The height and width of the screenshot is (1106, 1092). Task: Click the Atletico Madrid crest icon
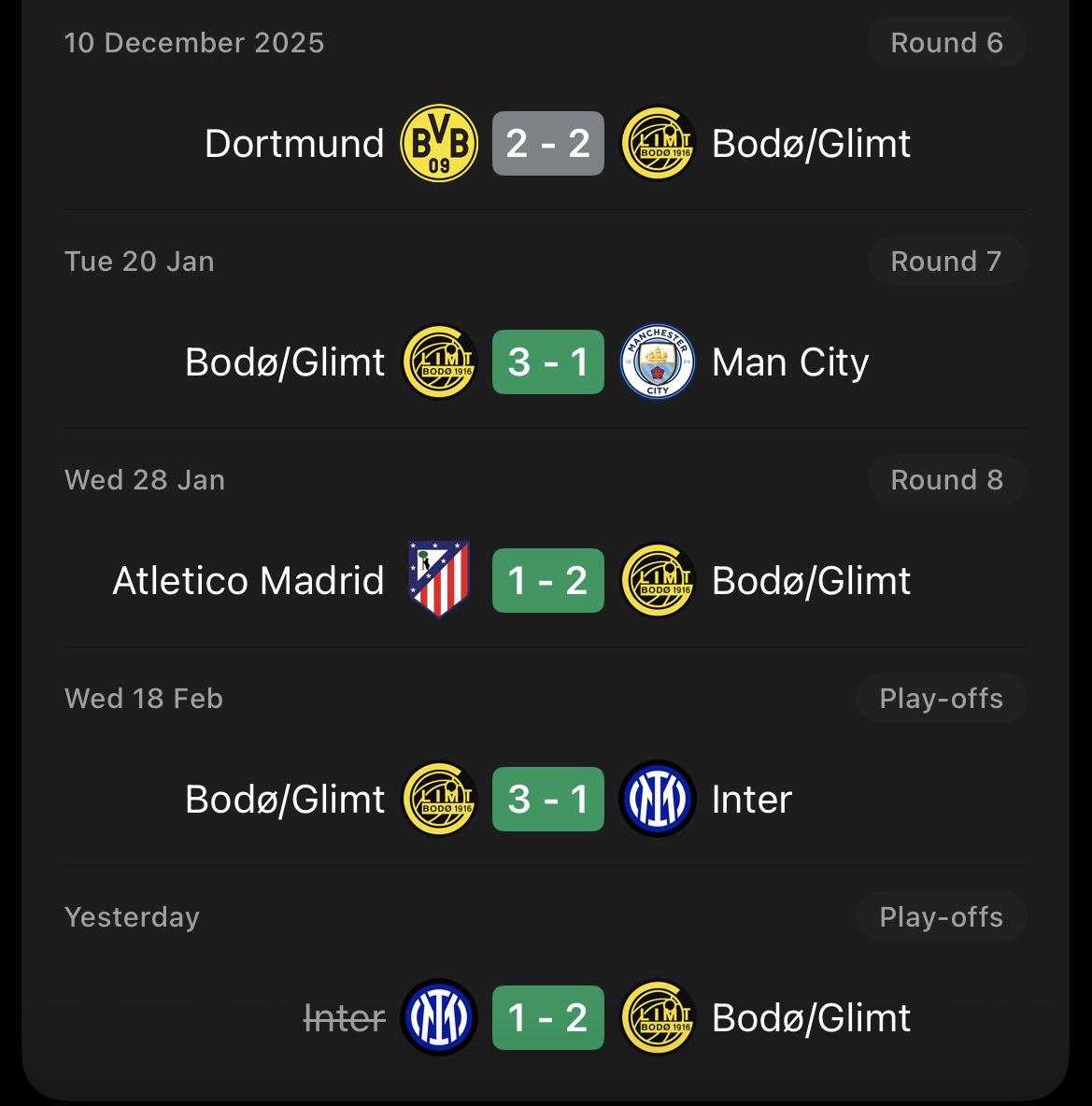click(438, 580)
